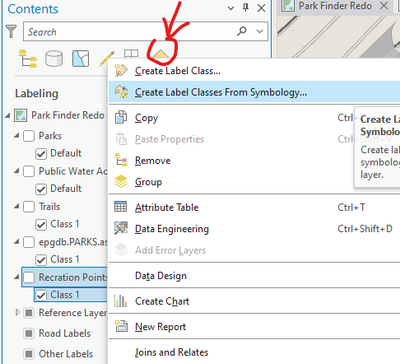
Task: Click the Attribute Table grid icon
Action: tap(121, 207)
